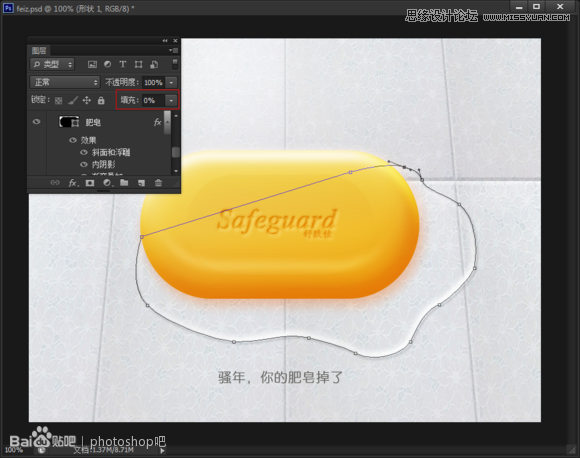
Task: Open the layers panel flyout menu
Action: click(173, 50)
